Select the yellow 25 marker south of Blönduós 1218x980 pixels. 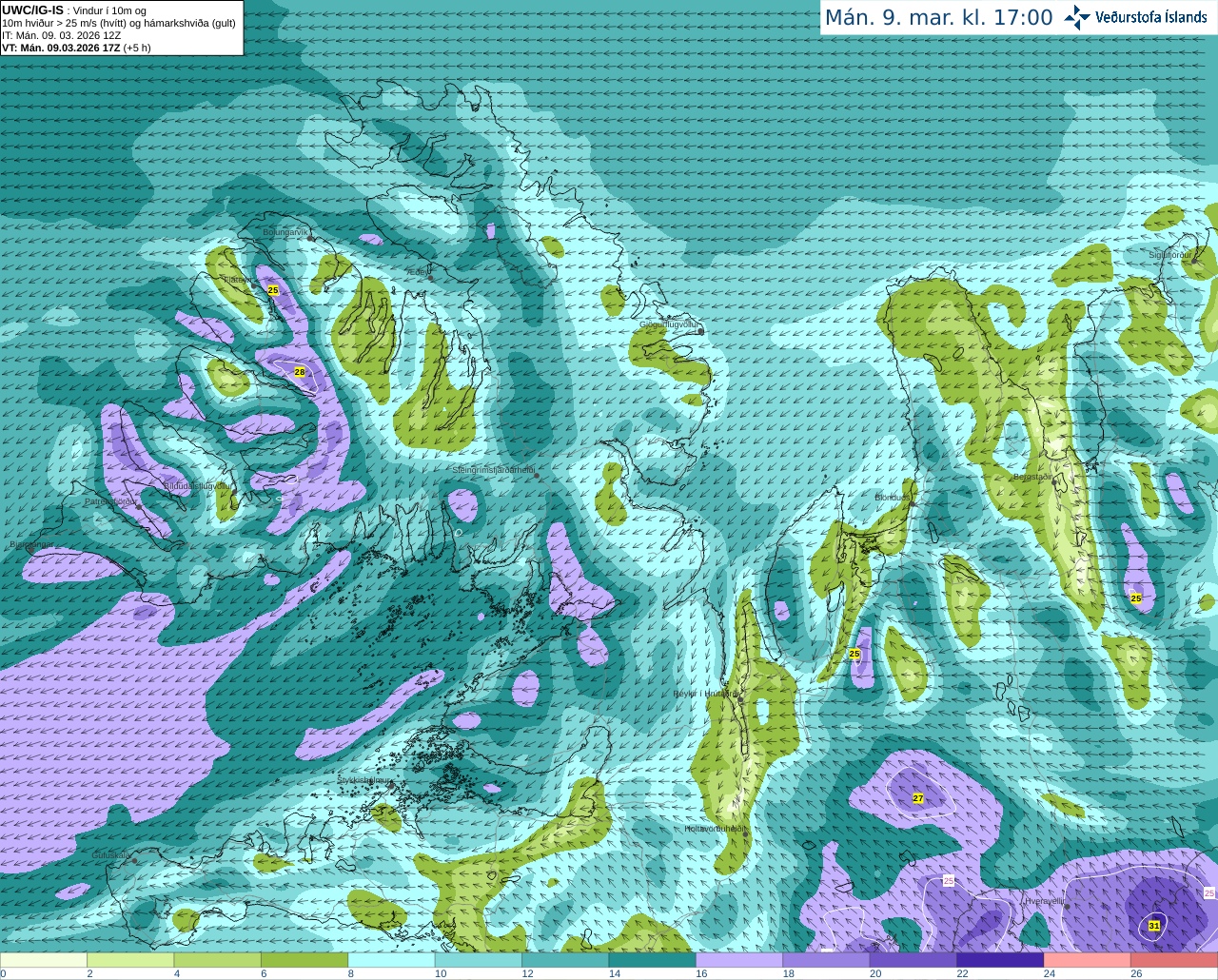[x=855, y=654]
